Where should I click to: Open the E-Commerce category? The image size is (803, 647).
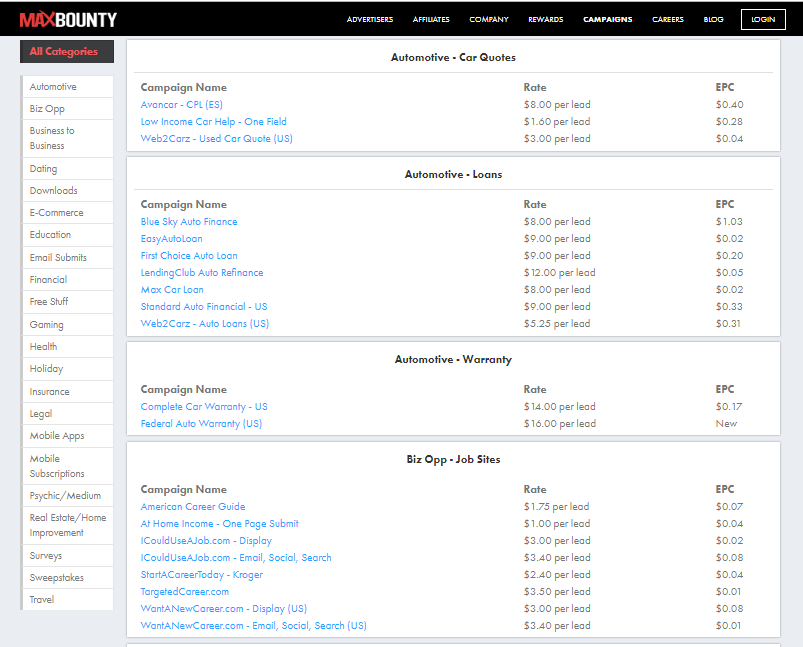(x=68, y=213)
